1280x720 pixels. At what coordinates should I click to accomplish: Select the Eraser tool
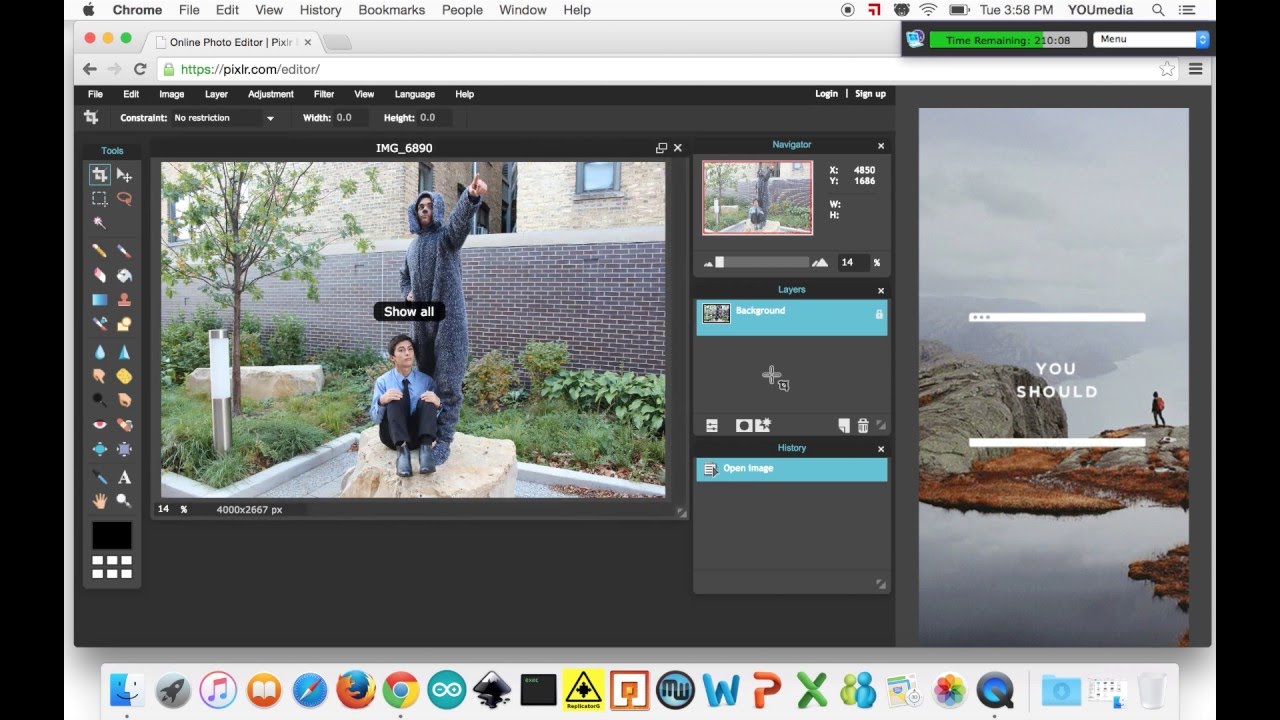99,275
